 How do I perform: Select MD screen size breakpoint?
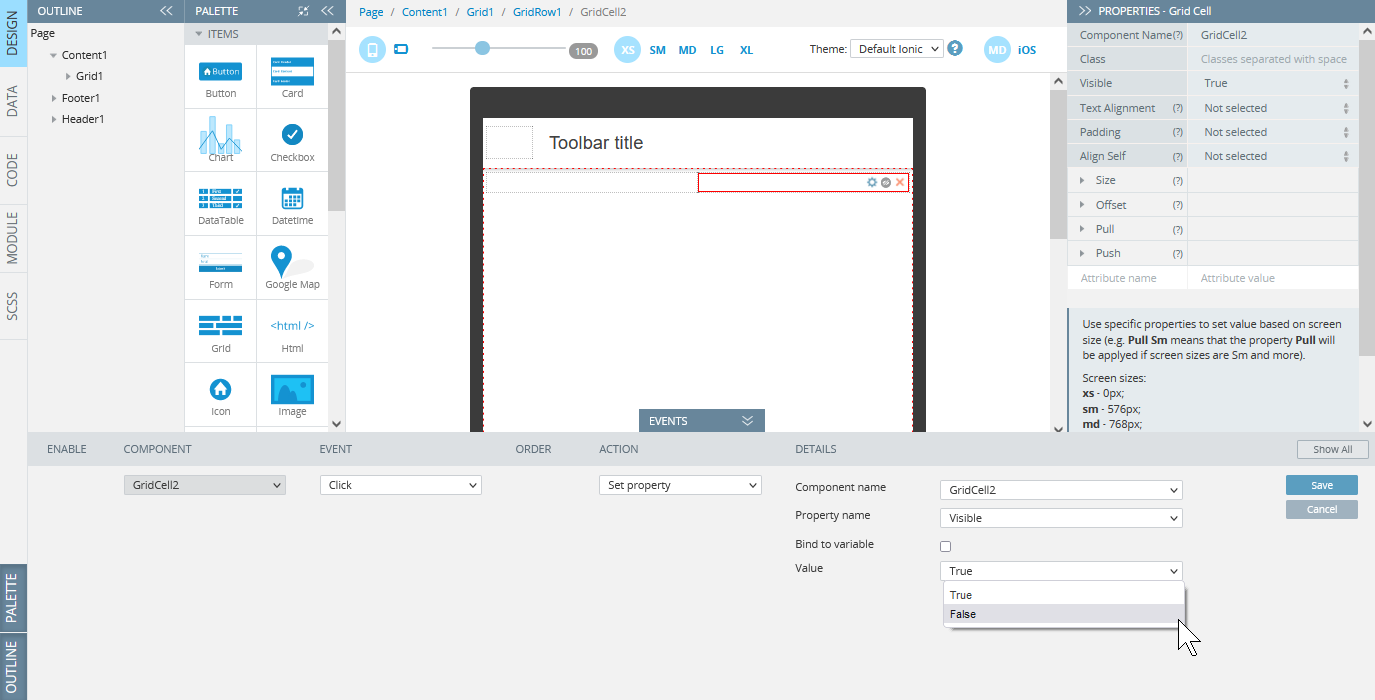687,49
